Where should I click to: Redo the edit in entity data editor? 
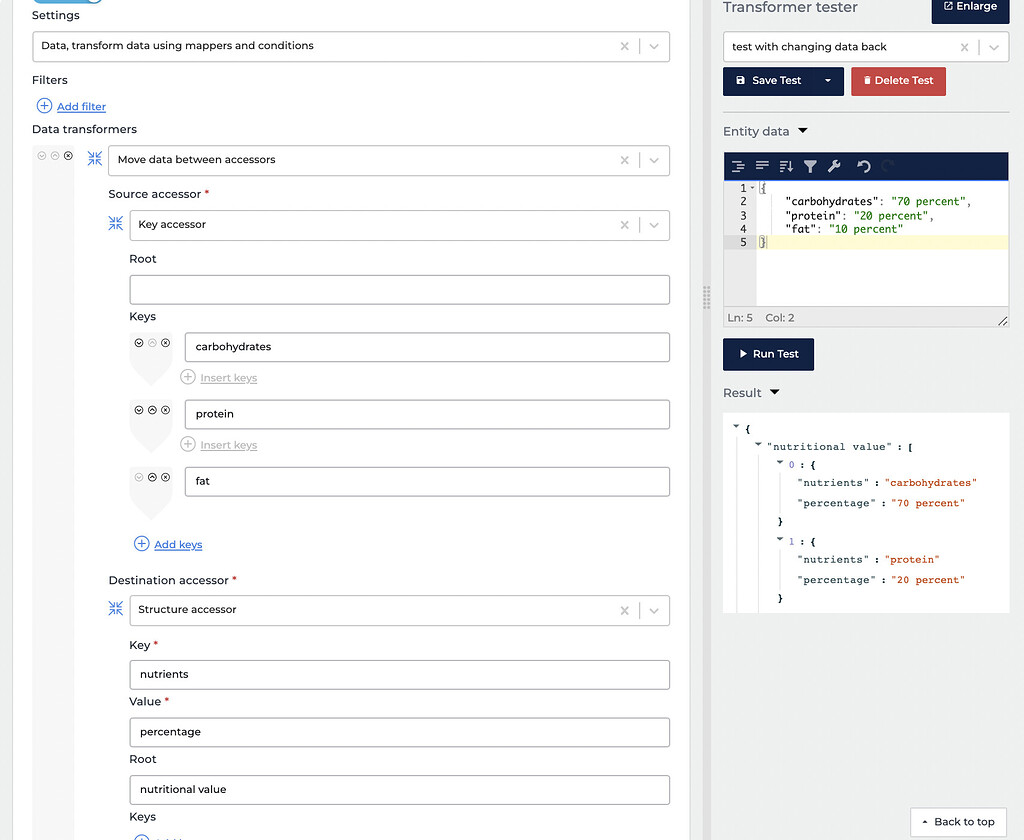(888, 167)
